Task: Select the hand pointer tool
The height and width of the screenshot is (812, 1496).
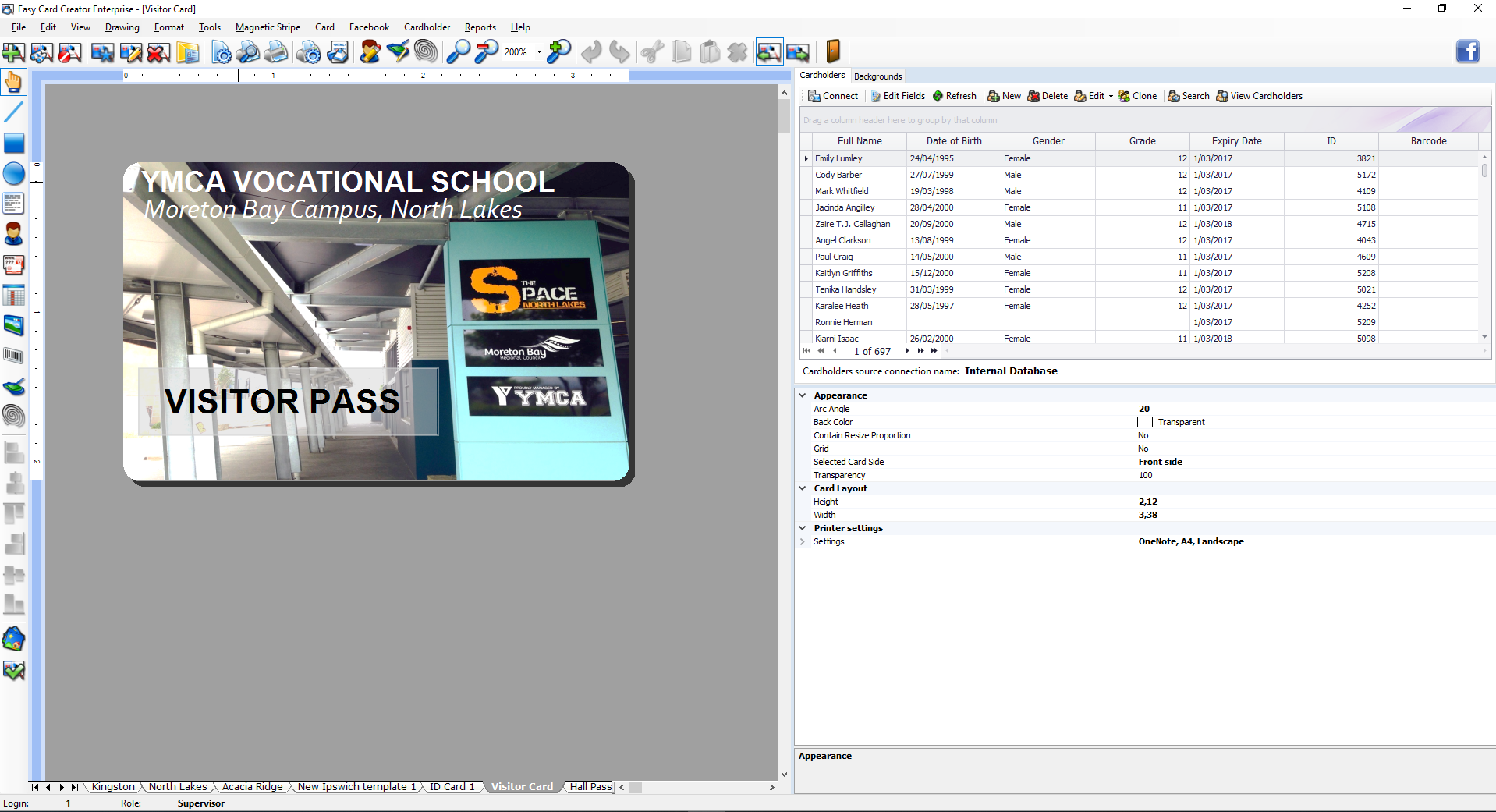Action: 14,82
